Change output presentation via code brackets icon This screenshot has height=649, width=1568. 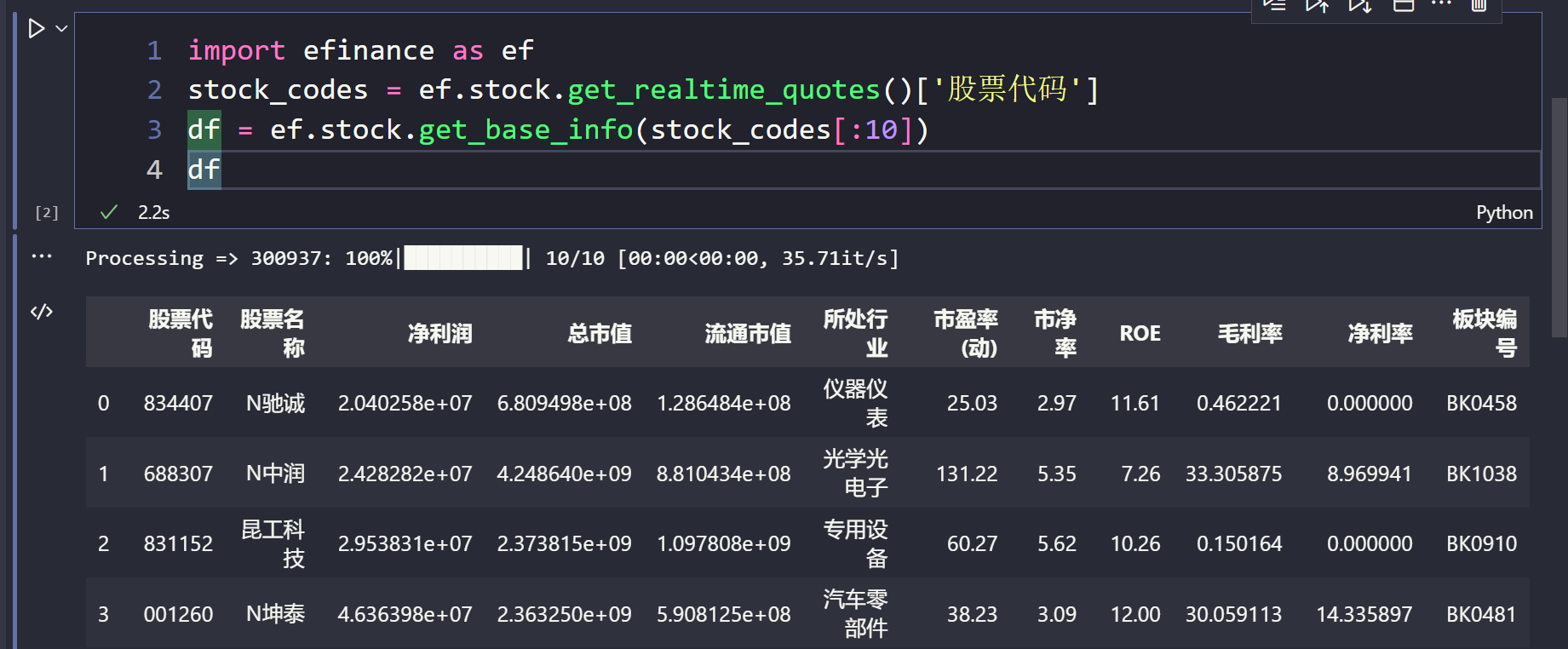point(42,312)
